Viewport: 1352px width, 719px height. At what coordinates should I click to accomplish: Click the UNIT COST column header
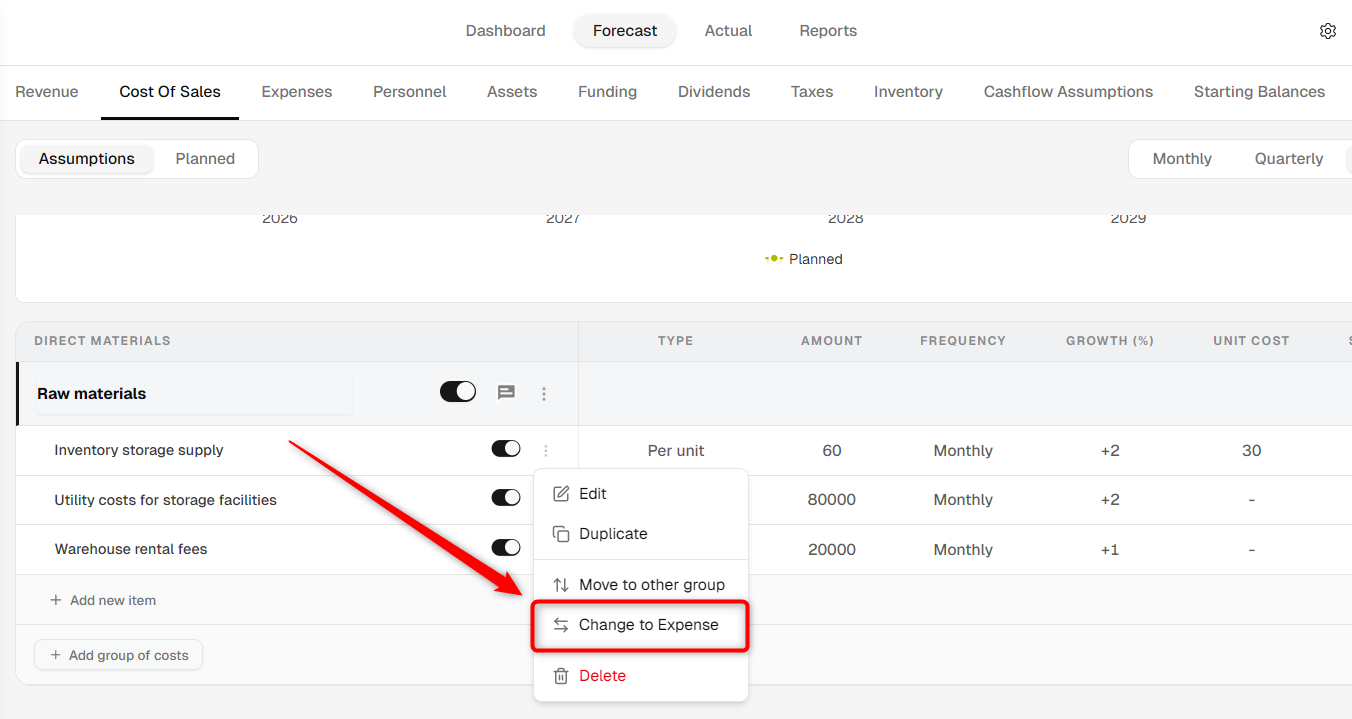(1251, 341)
